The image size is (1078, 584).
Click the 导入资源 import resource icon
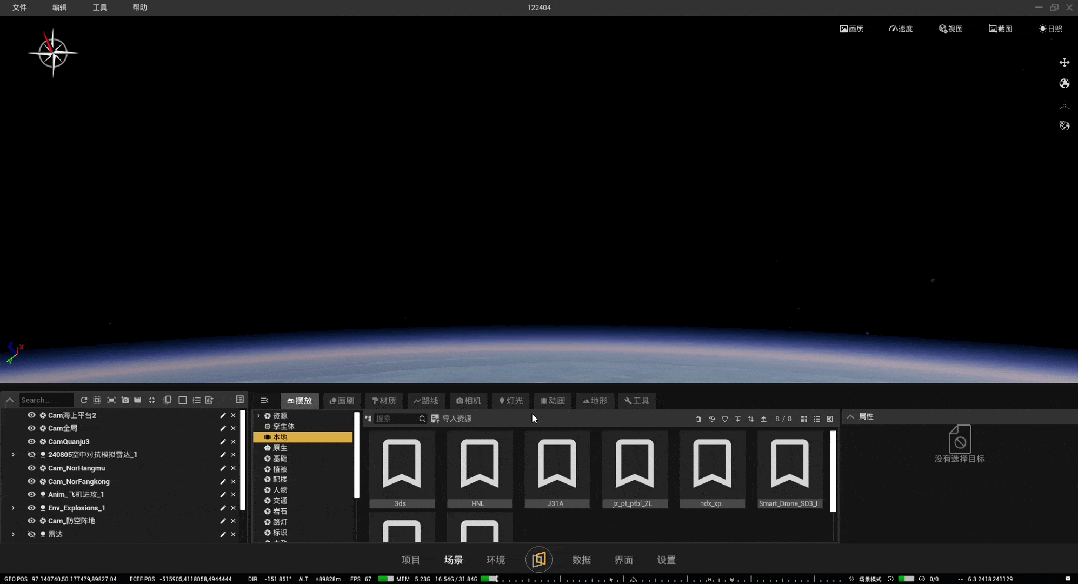436,419
